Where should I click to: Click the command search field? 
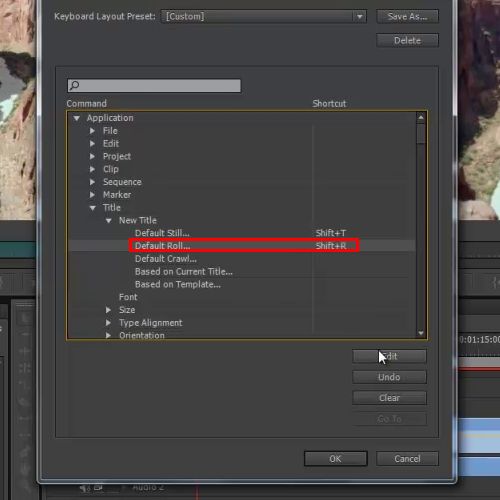tap(154, 86)
